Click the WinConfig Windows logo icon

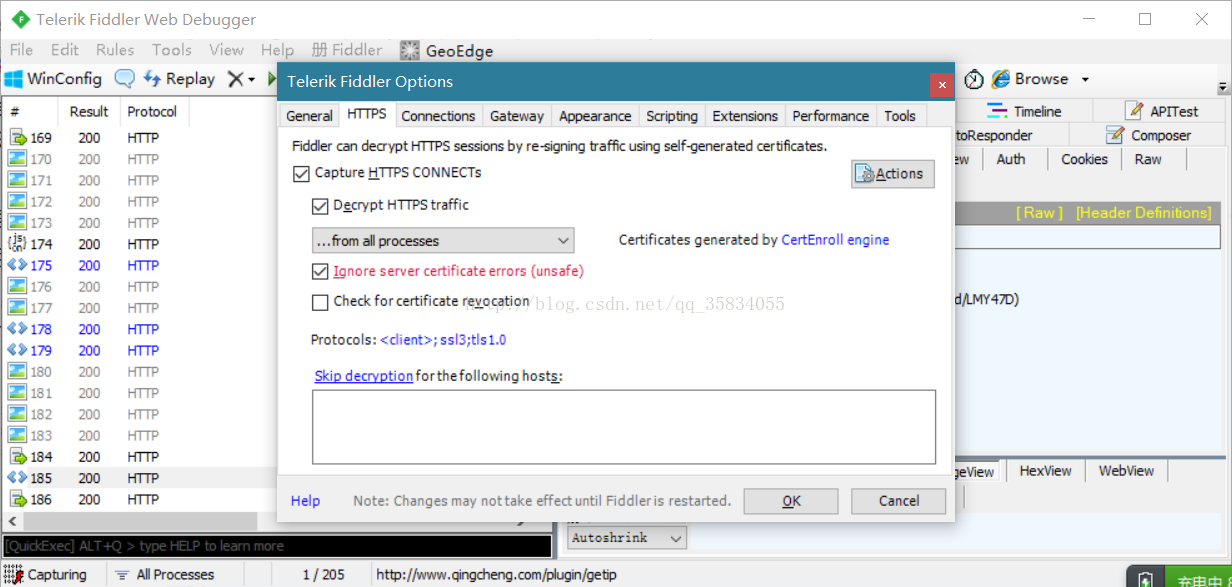[13, 79]
